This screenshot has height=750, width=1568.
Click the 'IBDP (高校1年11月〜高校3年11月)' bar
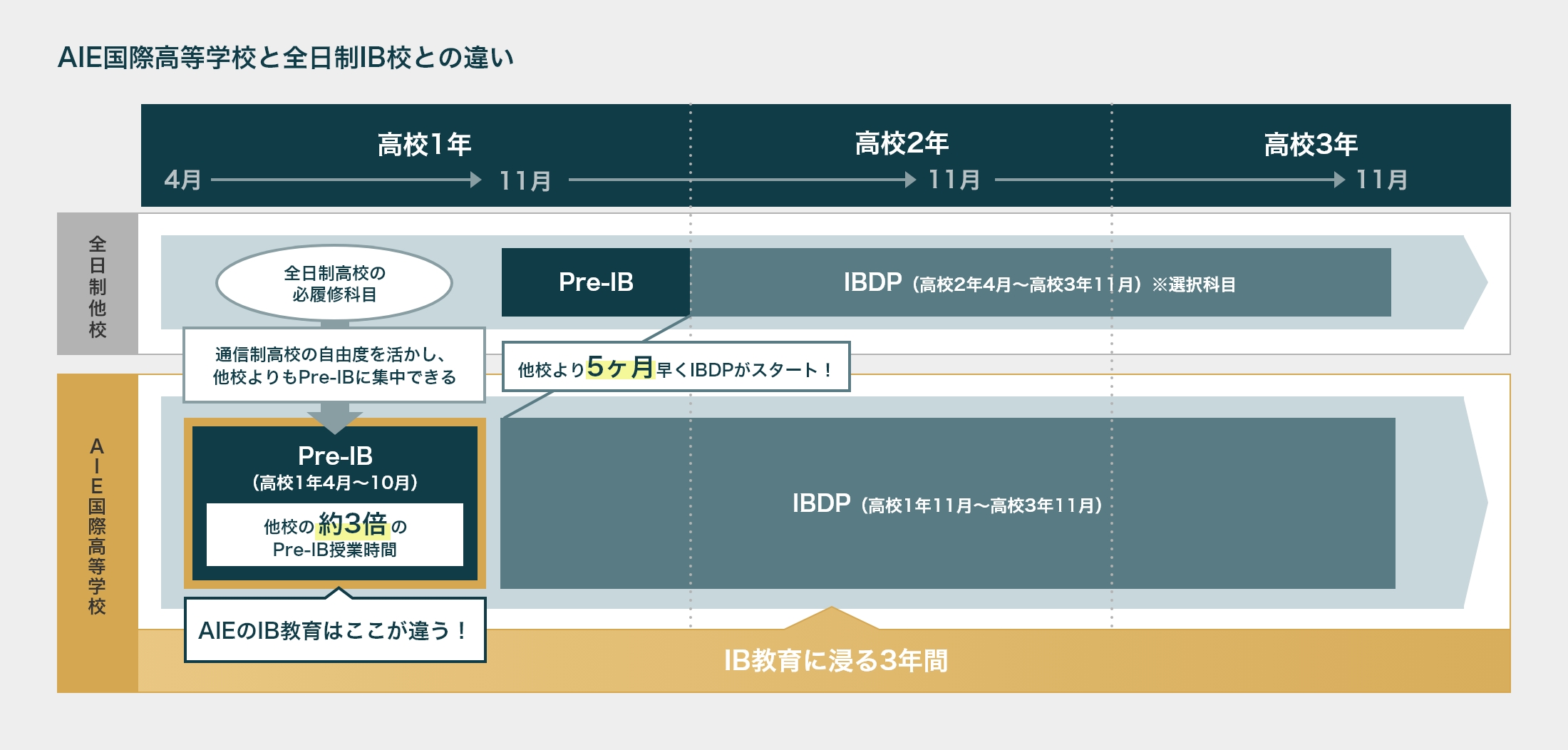[948, 503]
